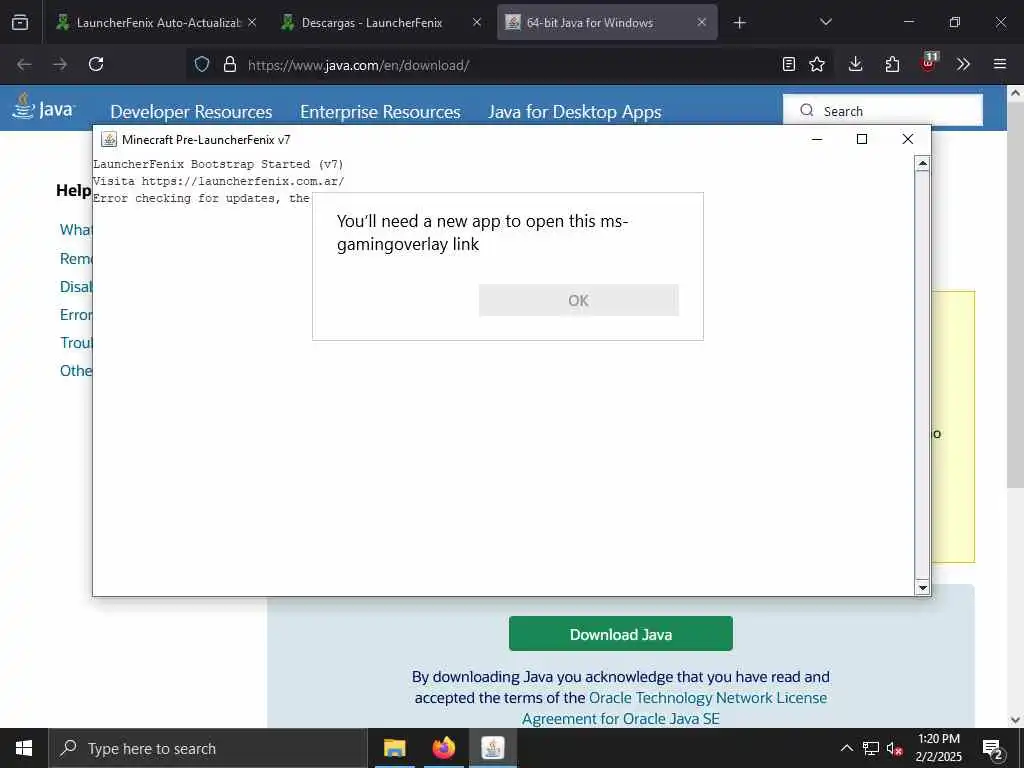Close the 64-bit Java for Windows tab
The width and height of the screenshot is (1024, 768).
coord(701,23)
